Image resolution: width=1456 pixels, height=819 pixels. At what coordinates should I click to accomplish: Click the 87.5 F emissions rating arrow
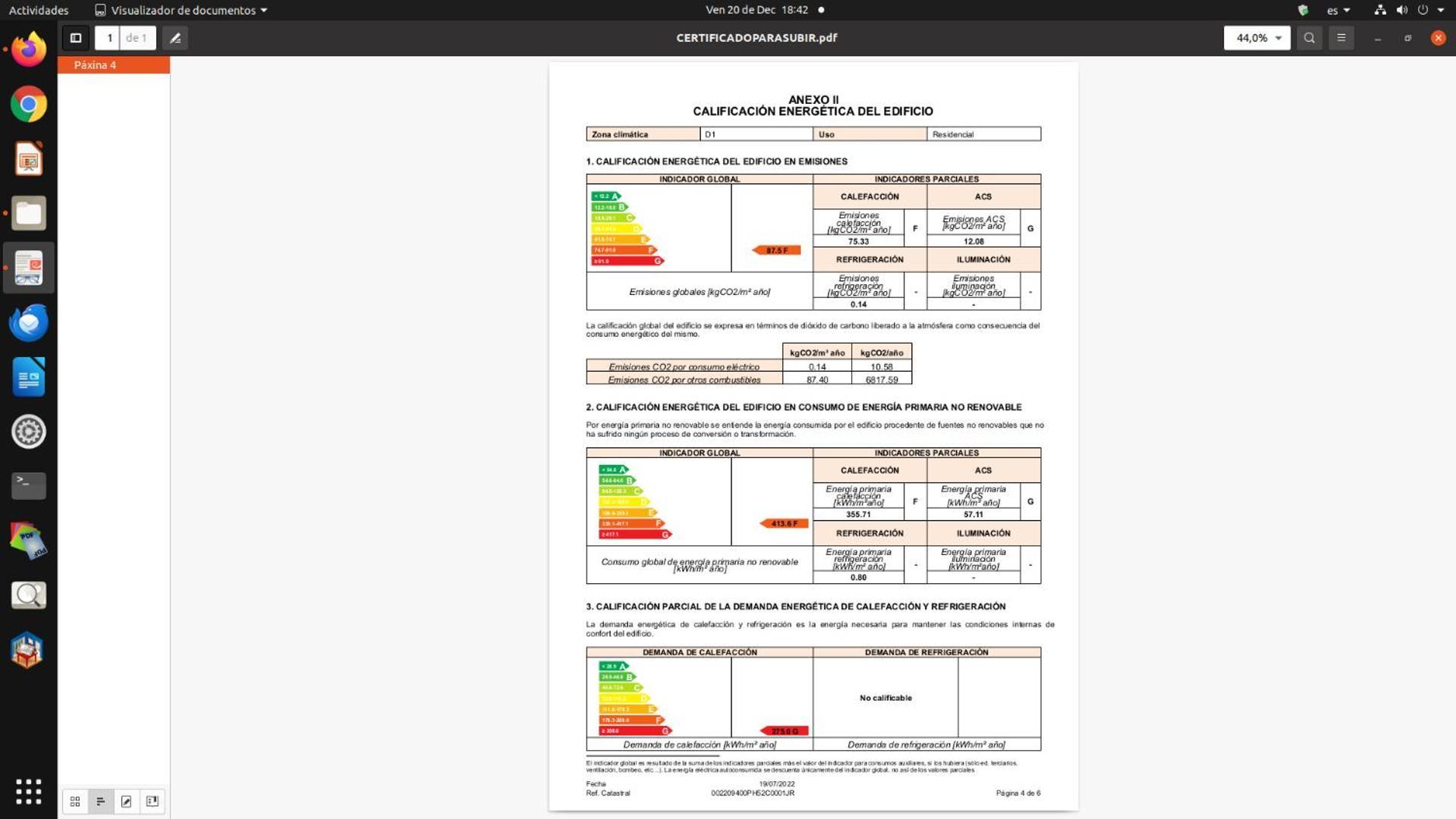(776, 250)
